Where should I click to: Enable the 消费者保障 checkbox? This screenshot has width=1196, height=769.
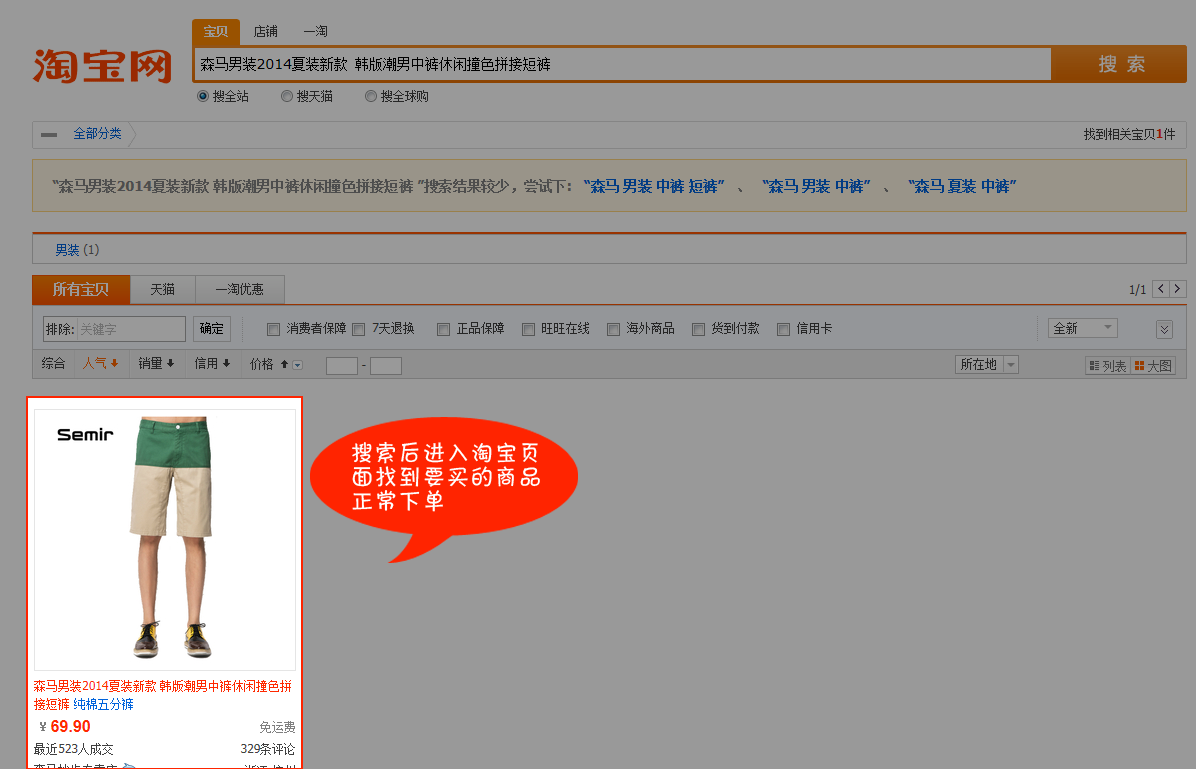coord(273,330)
